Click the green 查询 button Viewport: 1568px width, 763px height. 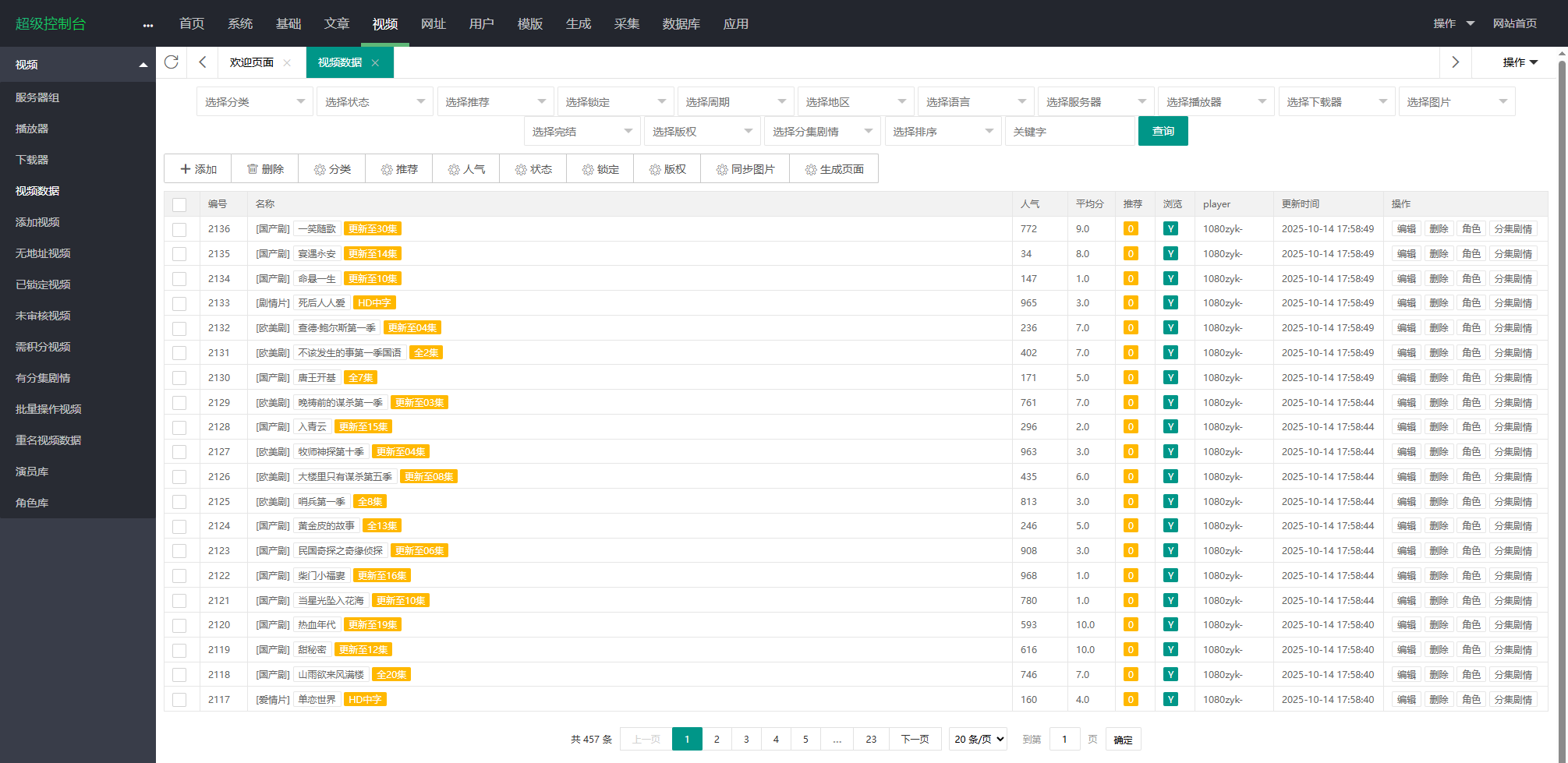coord(1163,131)
